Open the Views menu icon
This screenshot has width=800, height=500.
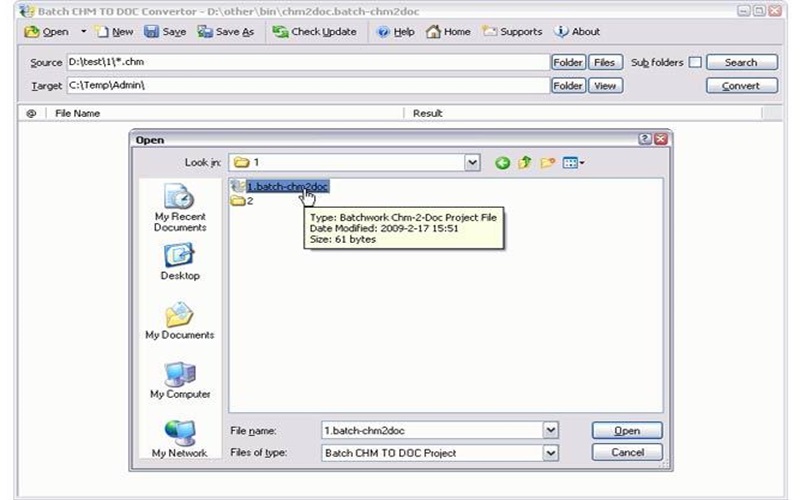tap(573, 163)
